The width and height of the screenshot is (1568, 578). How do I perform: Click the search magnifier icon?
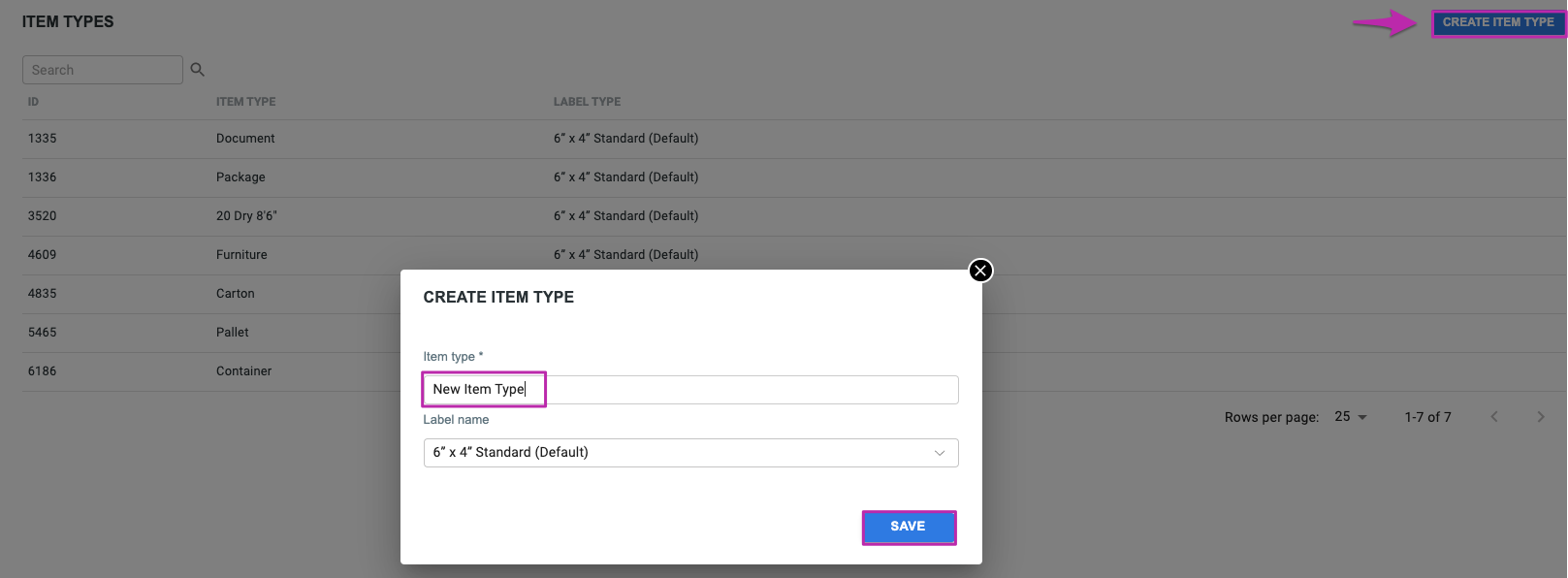(x=197, y=70)
